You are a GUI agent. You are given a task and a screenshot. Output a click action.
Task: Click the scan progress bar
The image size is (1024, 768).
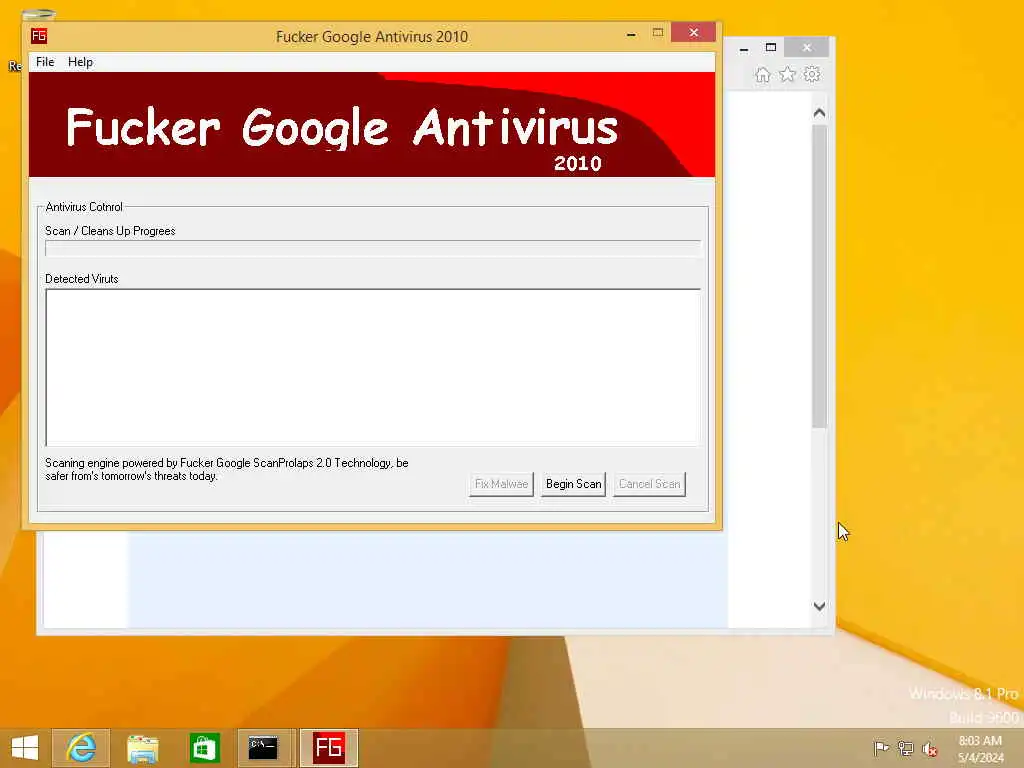point(373,248)
